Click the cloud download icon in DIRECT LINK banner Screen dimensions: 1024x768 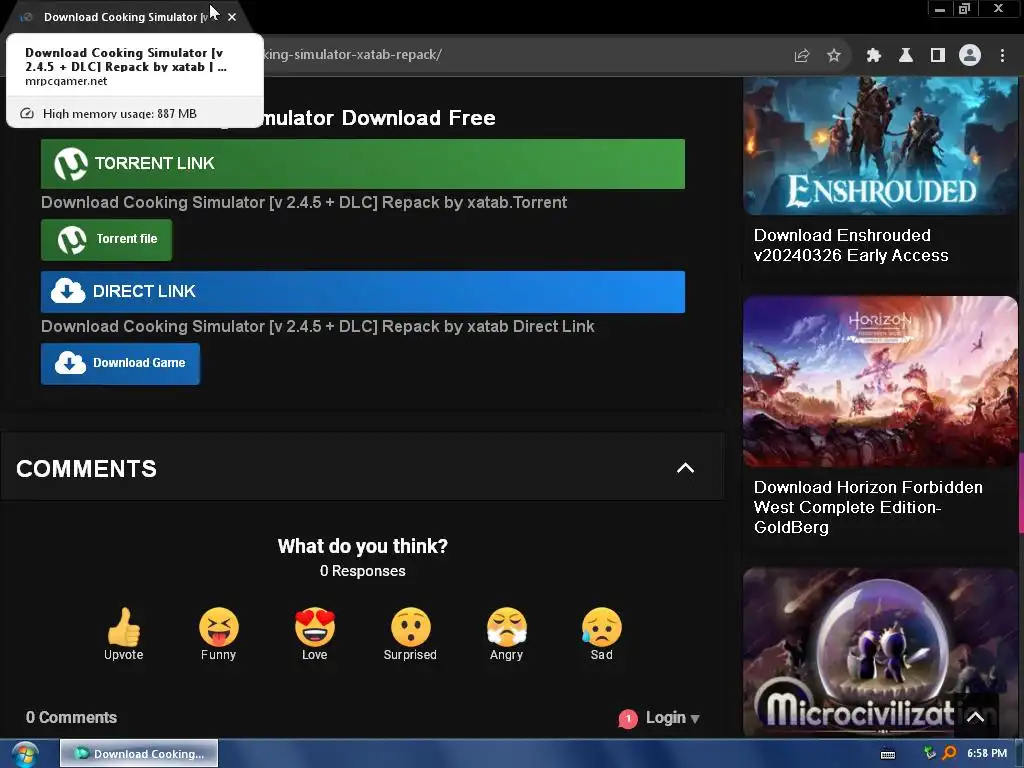[x=68, y=291]
